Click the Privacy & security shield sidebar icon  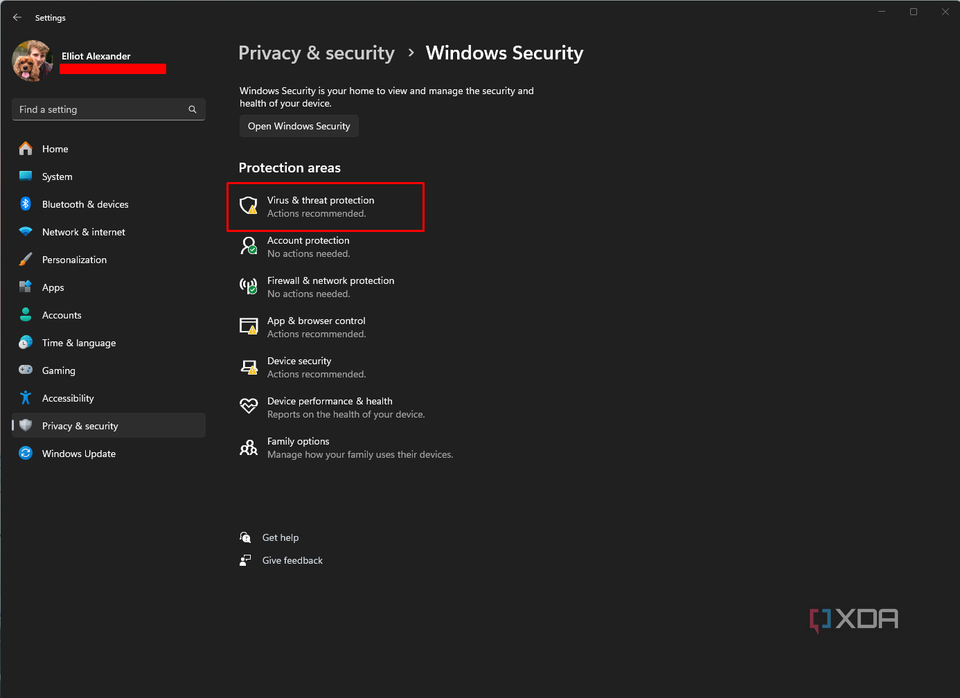(26, 426)
